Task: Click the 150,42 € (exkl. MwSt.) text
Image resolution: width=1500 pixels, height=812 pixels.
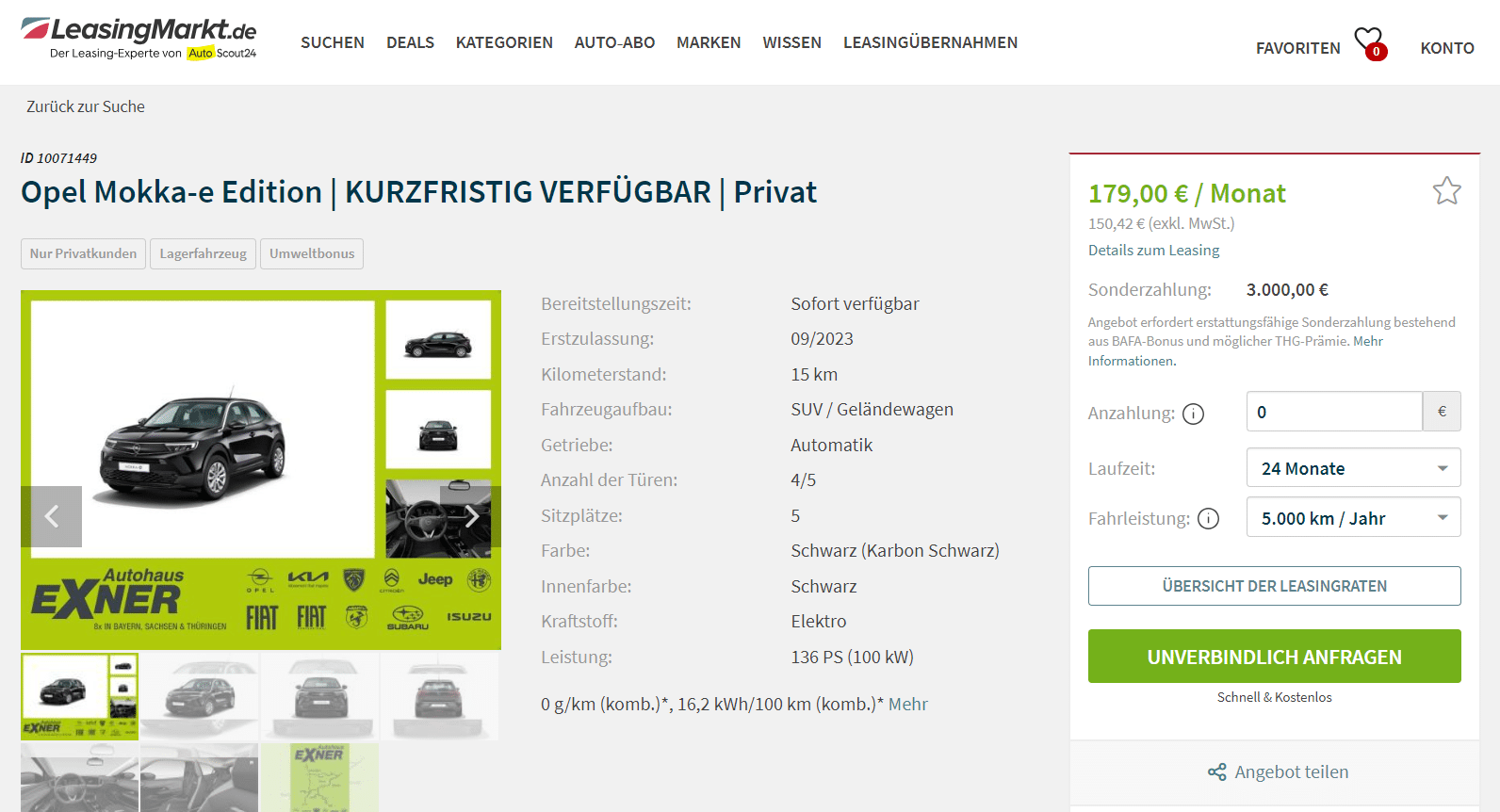Action: click(x=1161, y=223)
